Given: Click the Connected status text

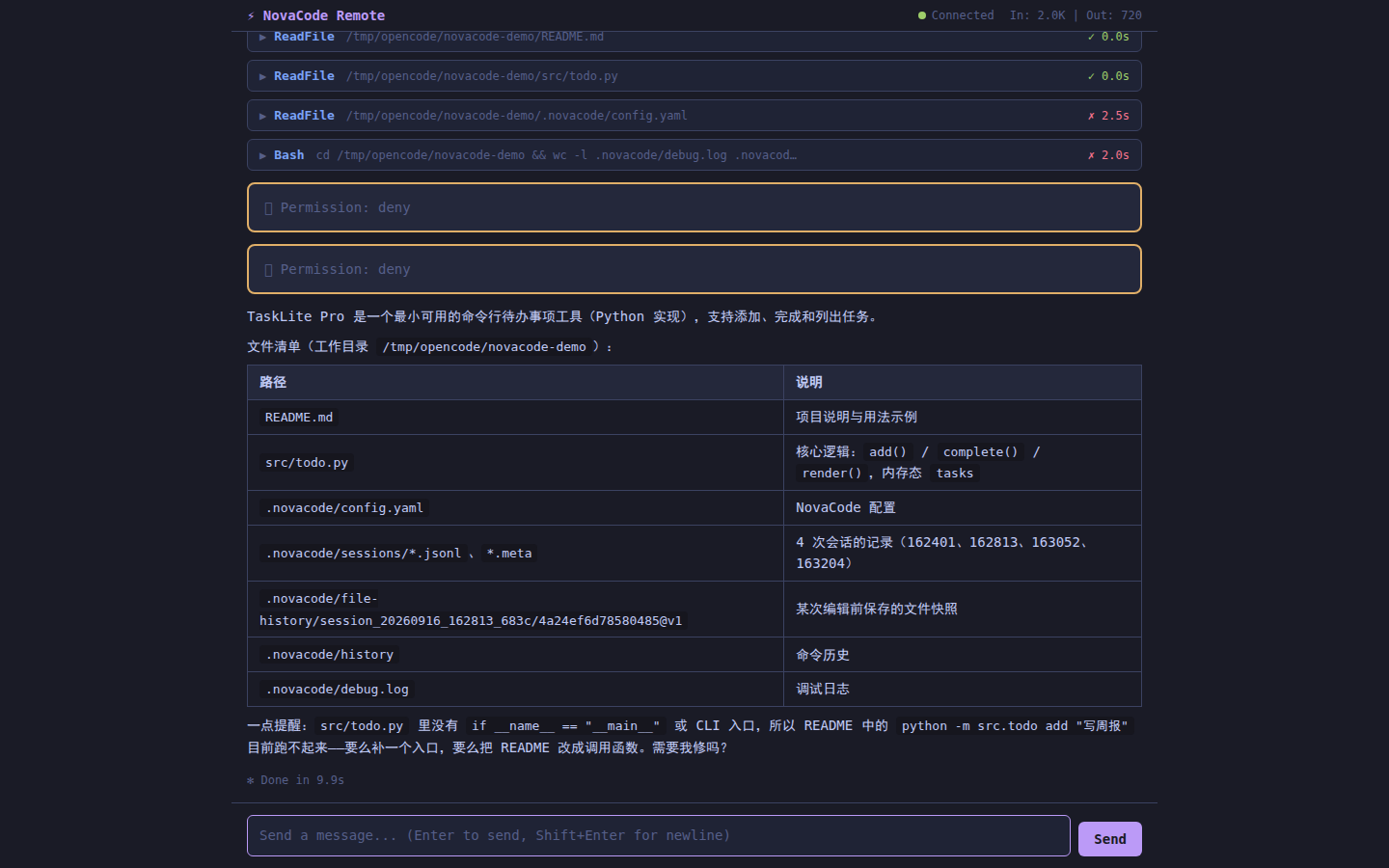Looking at the screenshot, I should [x=963, y=15].
